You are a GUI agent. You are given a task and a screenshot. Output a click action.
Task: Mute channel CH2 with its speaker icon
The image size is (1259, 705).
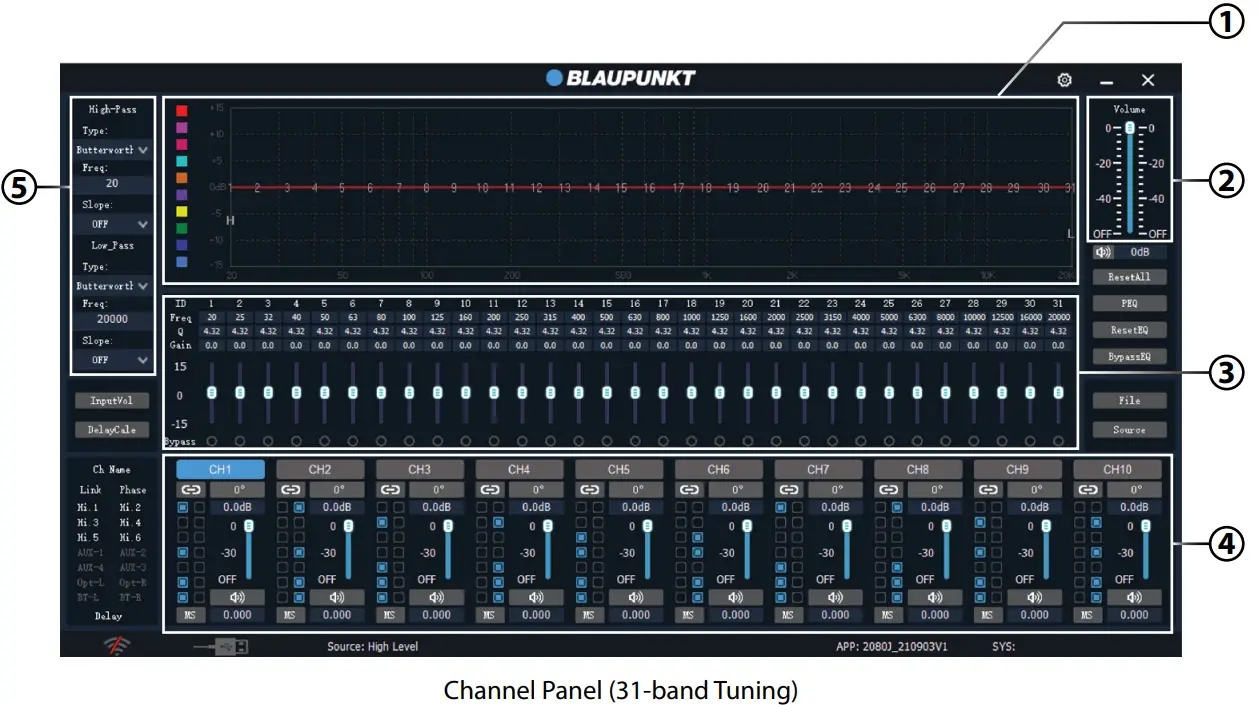(x=337, y=597)
